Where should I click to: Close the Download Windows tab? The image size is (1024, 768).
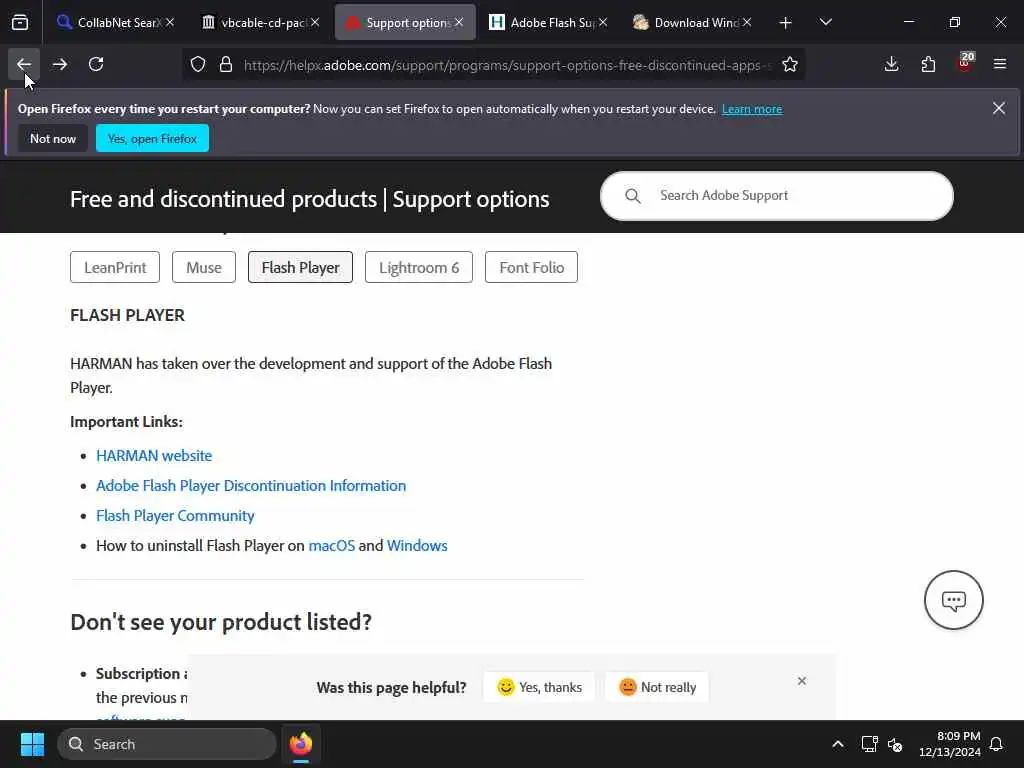click(747, 23)
